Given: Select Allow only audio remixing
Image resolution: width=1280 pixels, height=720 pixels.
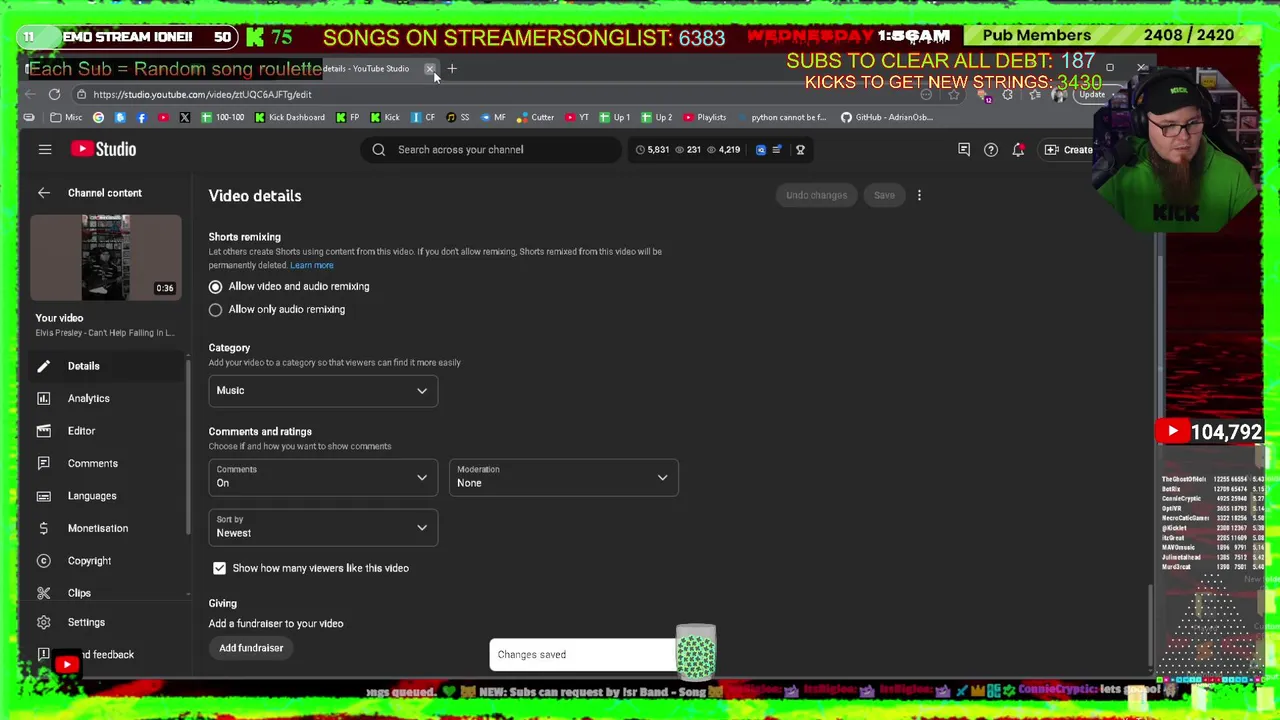Looking at the screenshot, I should tap(215, 310).
